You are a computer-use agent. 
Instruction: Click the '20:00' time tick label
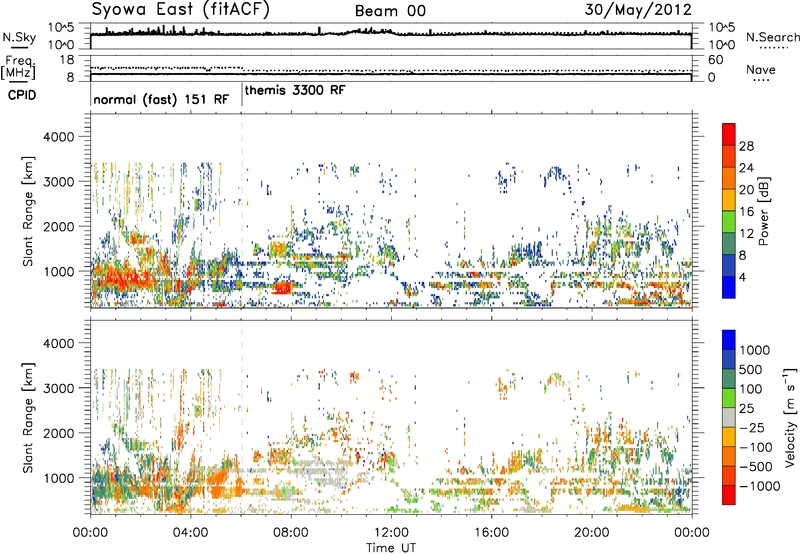591,533
